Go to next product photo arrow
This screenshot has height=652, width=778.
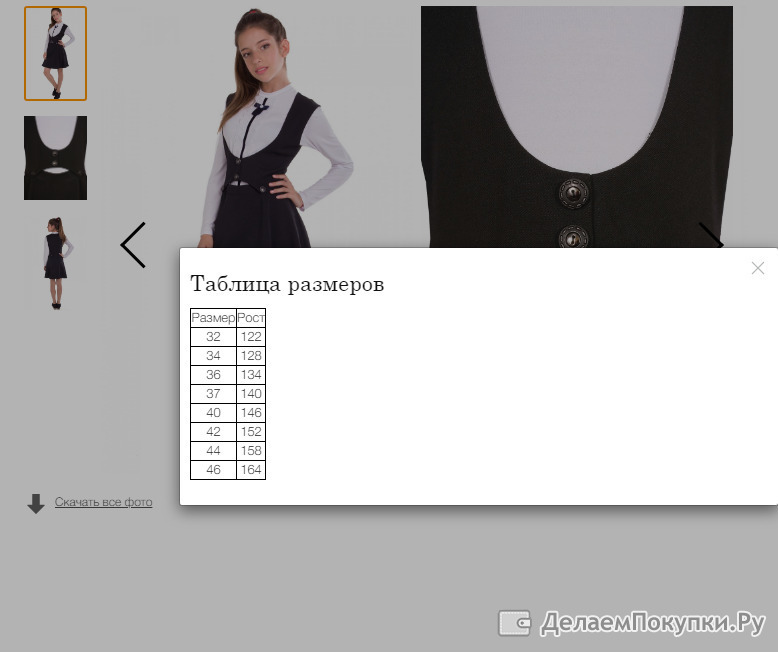(x=711, y=235)
